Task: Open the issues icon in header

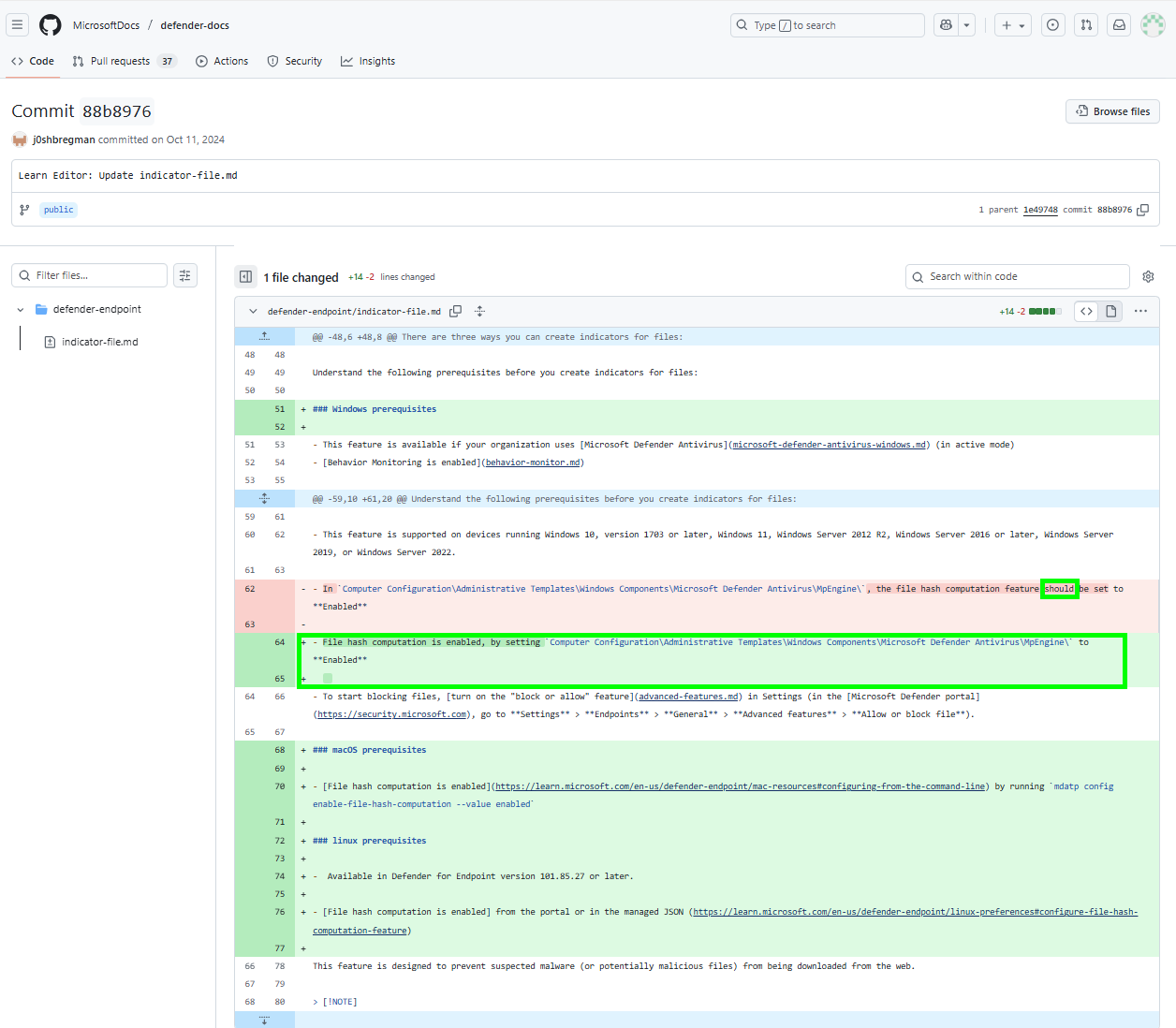Action: [x=1053, y=25]
